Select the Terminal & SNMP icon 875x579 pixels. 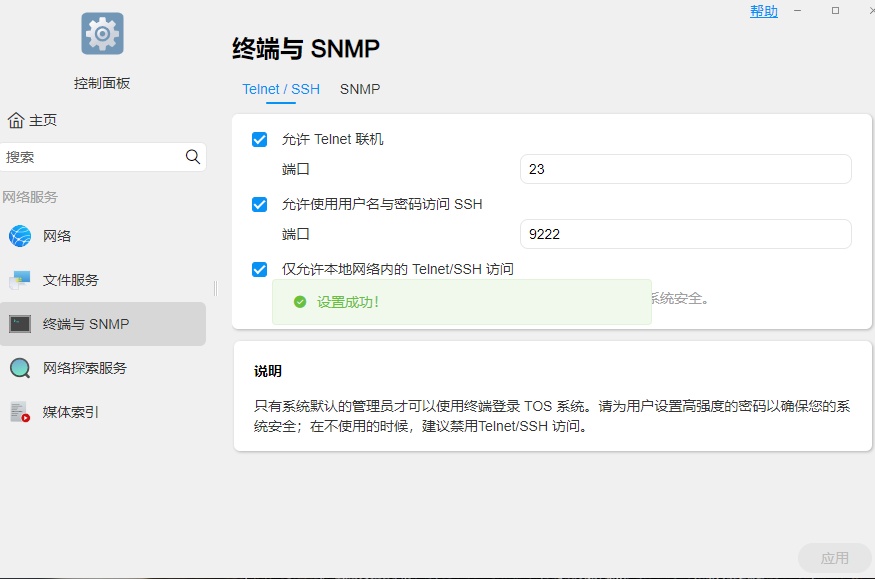(20, 324)
